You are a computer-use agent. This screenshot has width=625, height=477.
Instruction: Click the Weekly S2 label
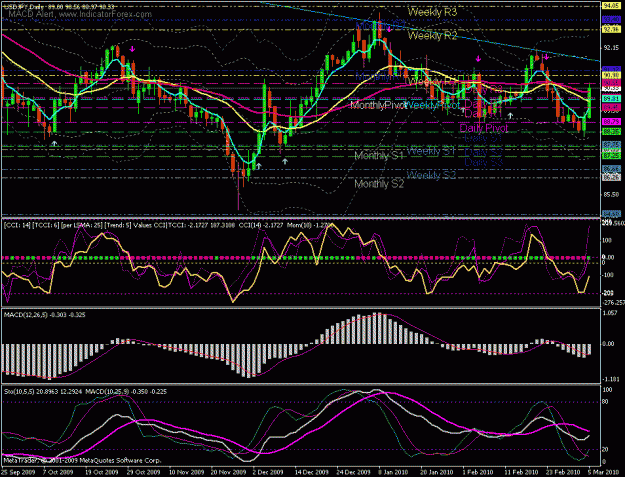431,175
